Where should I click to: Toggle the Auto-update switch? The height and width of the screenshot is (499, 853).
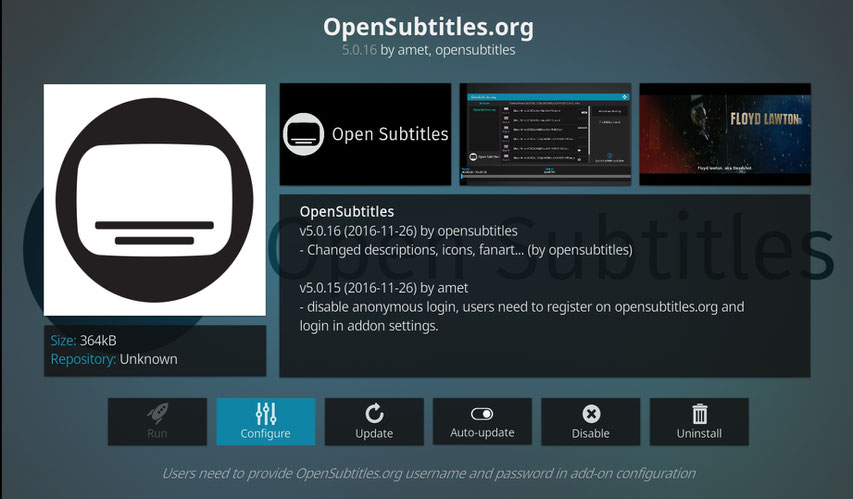(482, 422)
